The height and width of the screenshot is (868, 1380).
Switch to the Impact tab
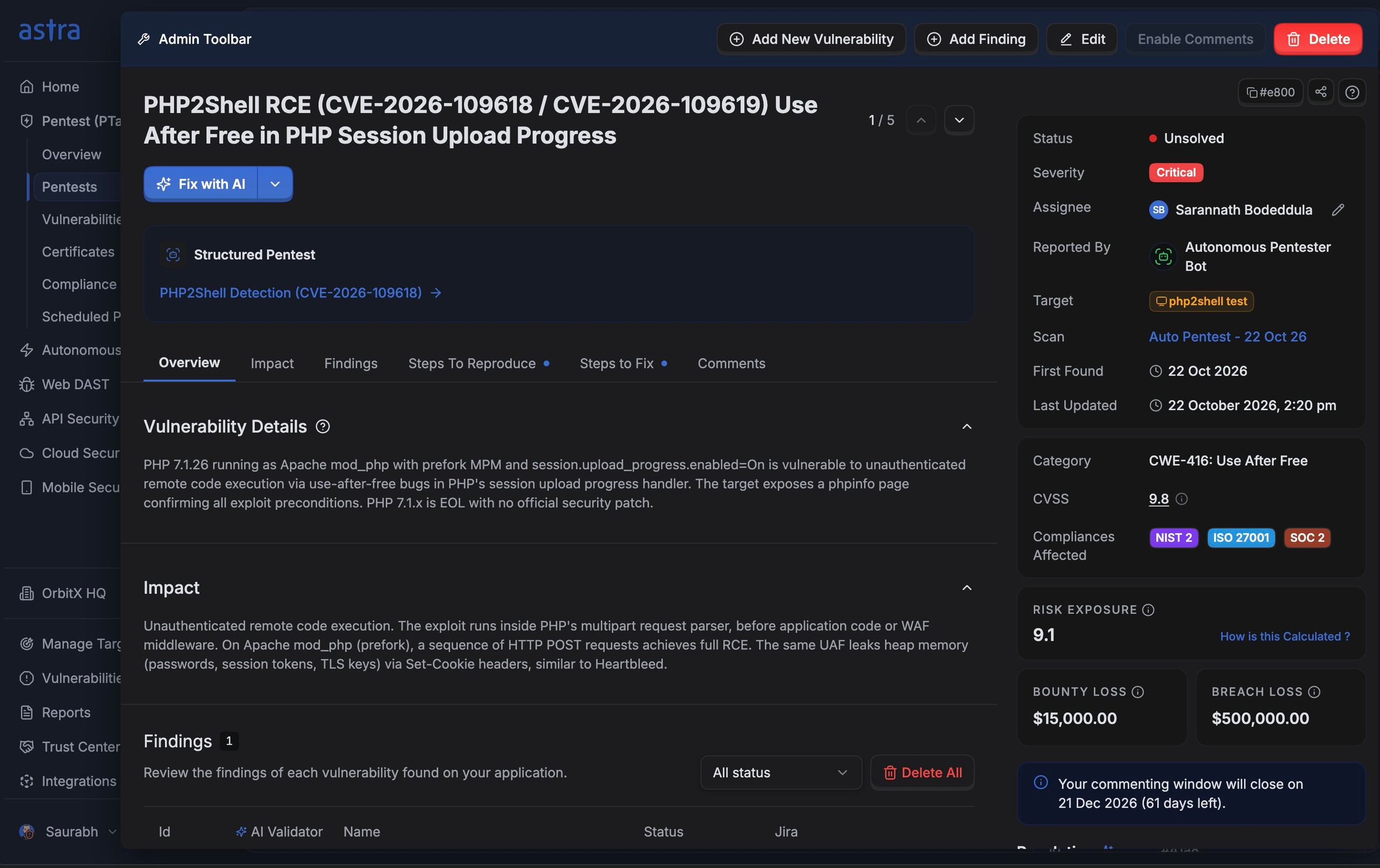(x=272, y=363)
